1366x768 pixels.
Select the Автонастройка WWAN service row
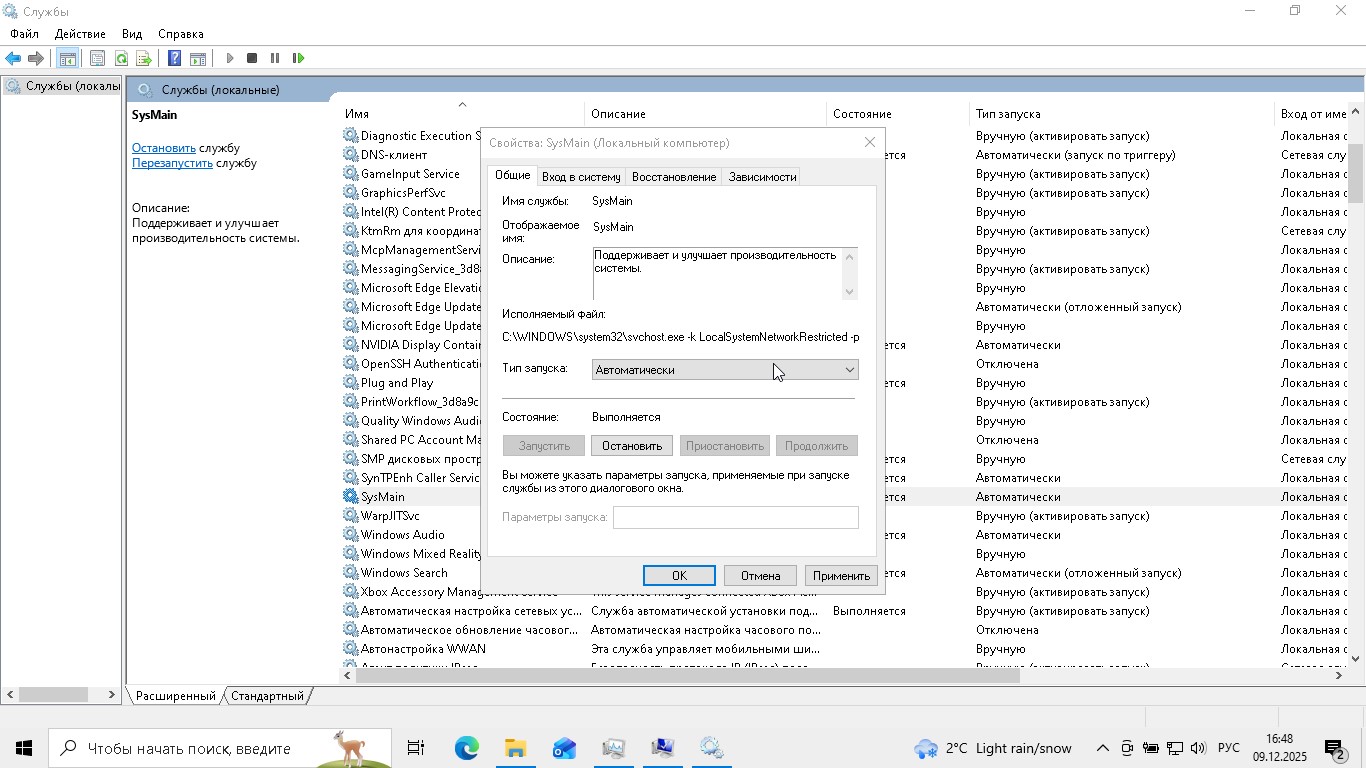(844, 649)
